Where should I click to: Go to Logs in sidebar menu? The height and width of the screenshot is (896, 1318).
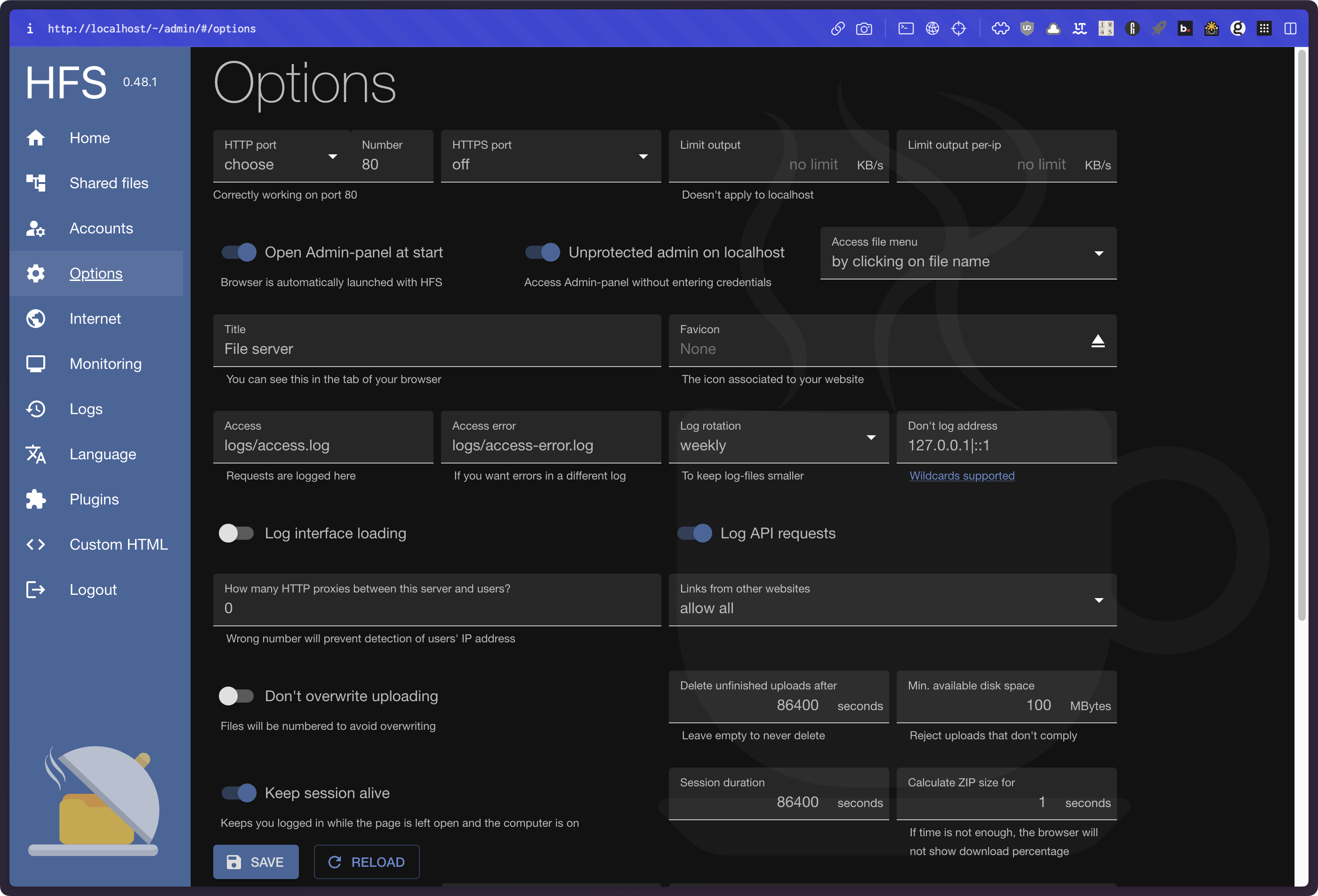click(x=86, y=409)
